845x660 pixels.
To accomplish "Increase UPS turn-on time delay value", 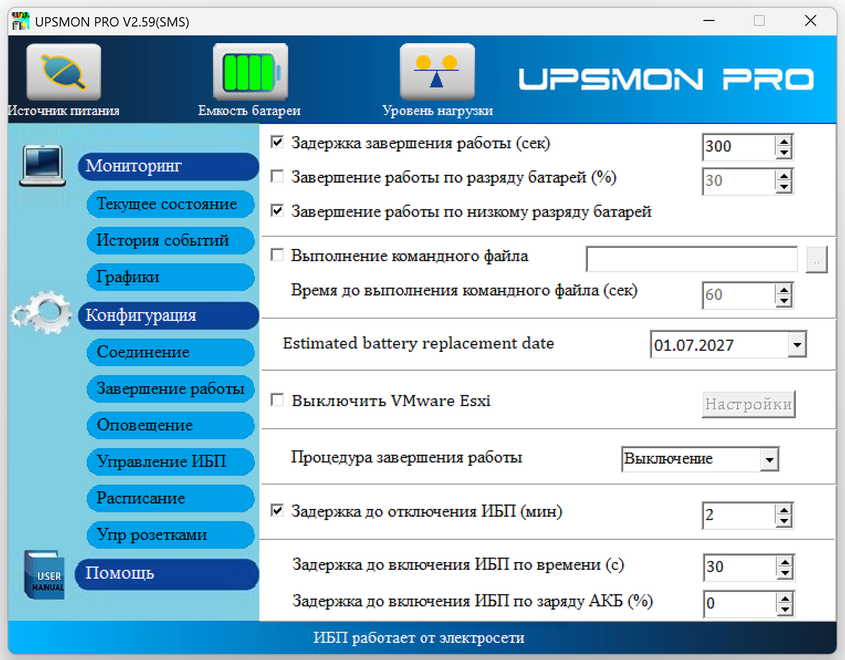I will point(785,562).
